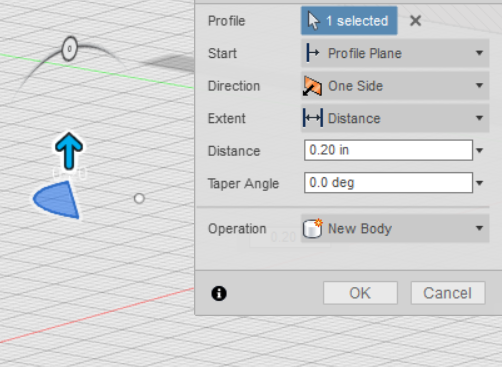Open the Distance field's dropdown arrow
This screenshot has width=502, height=367.
479,150
